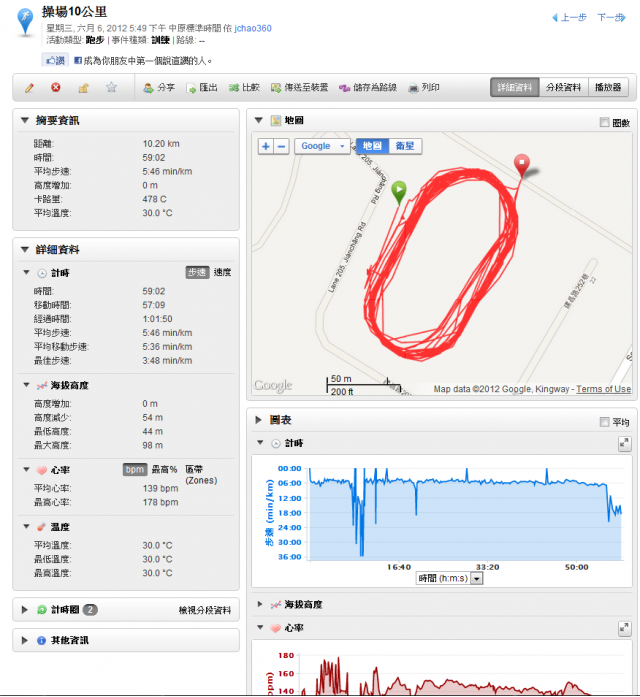This screenshot has height=697, width=640.
Task: Expand the 圖表 charts panel
Action: coord(258,420)
